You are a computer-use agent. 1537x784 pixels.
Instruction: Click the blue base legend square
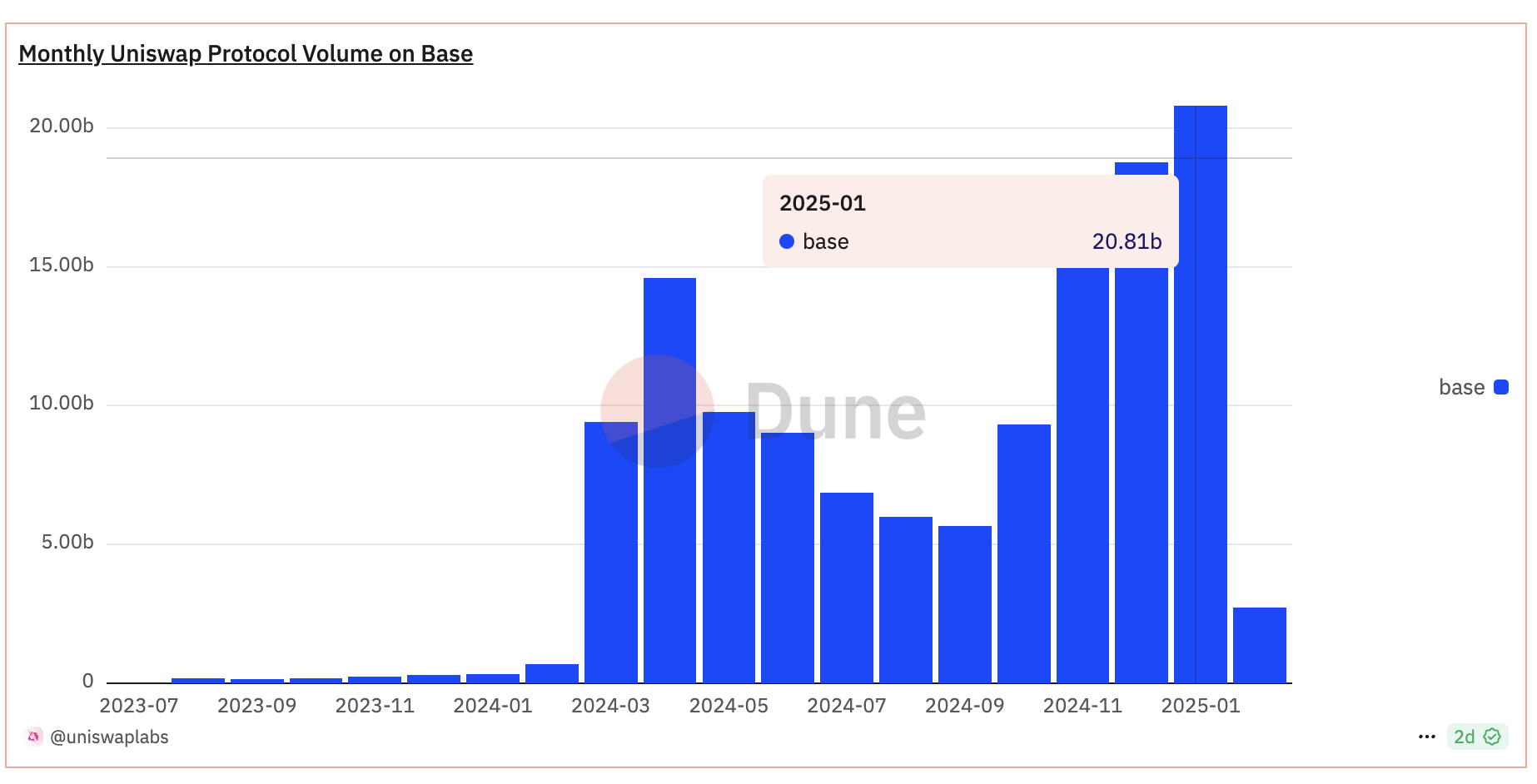coord(1501,387)
